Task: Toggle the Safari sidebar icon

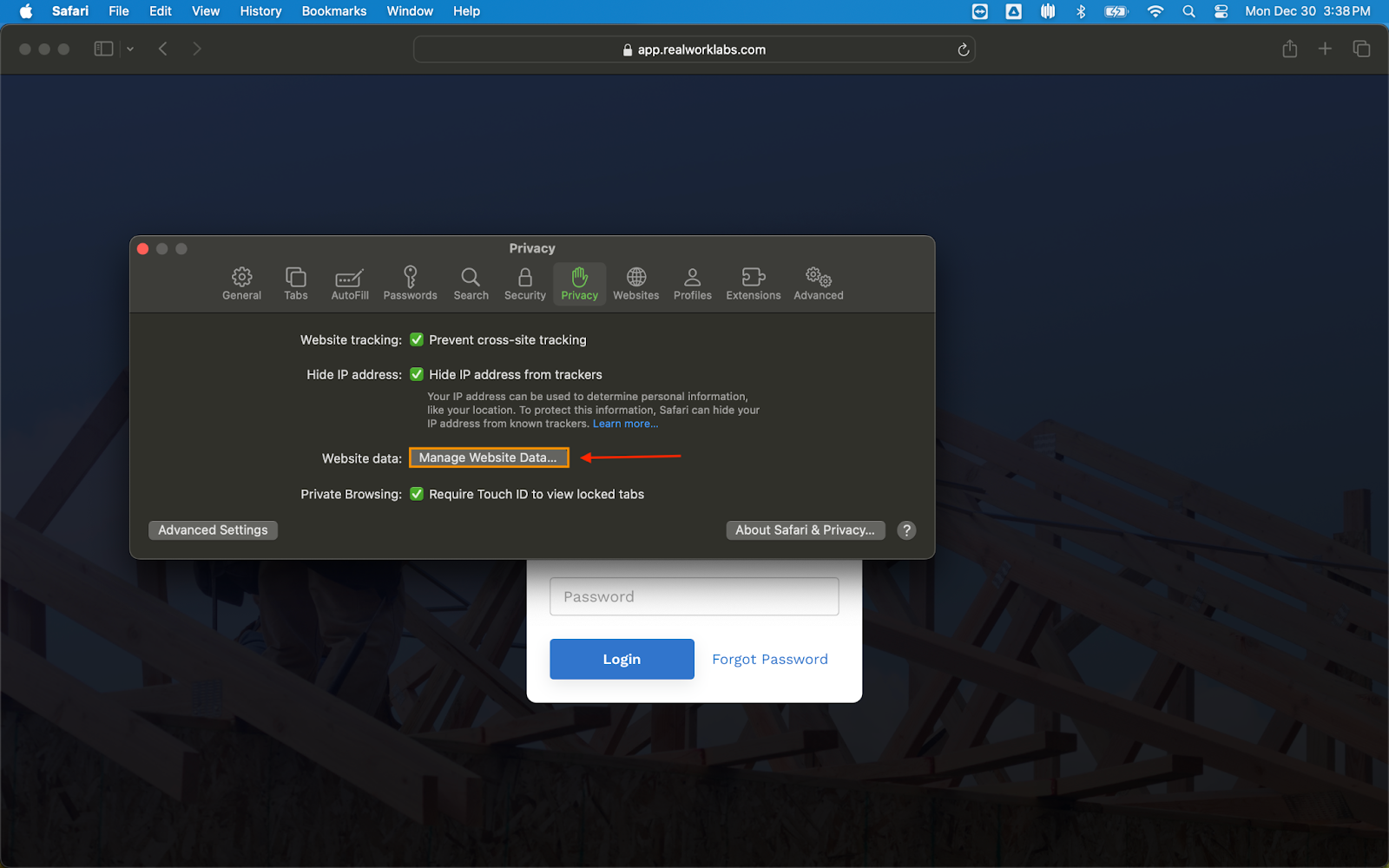Action: (103, 49)
